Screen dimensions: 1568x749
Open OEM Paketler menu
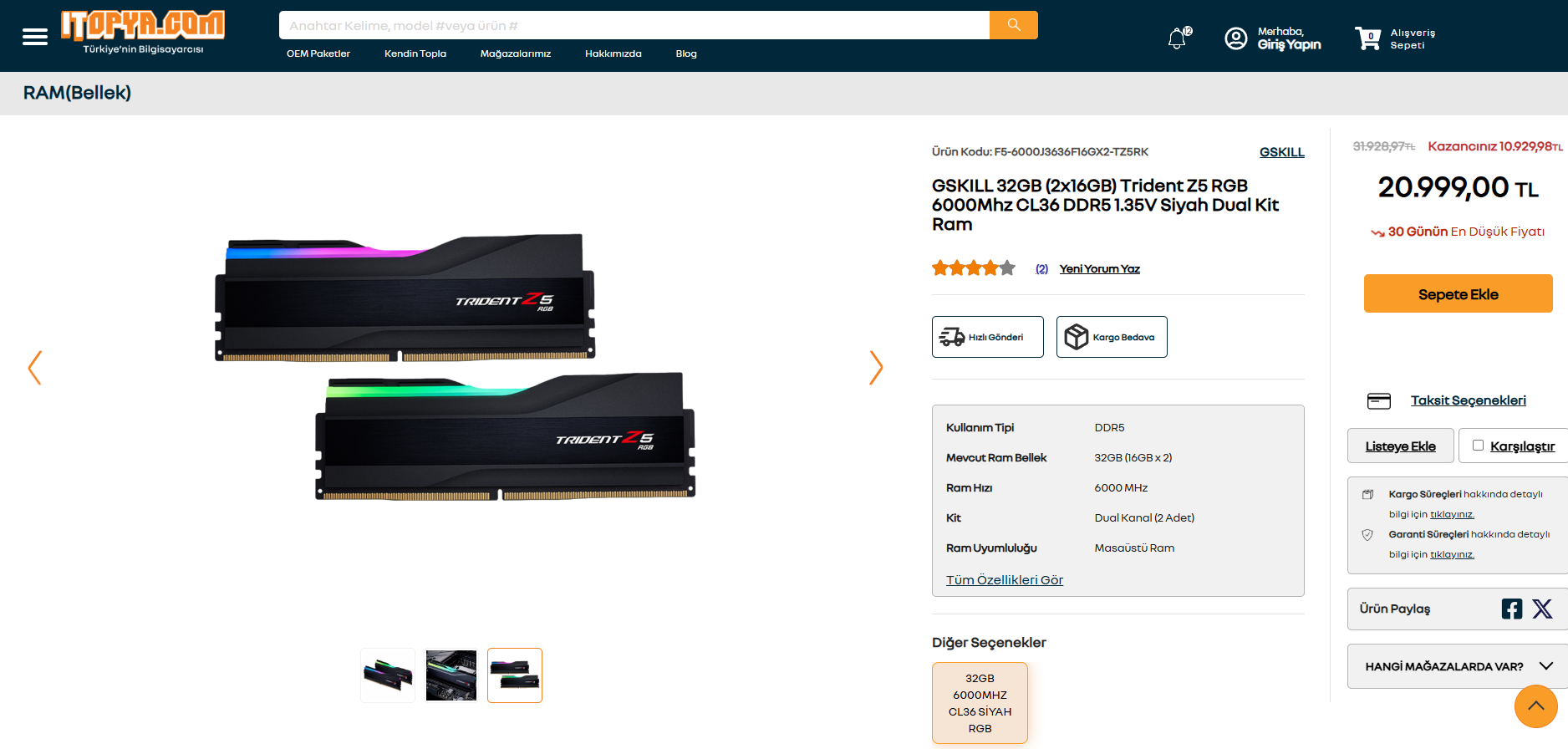[x=318, y=53]
